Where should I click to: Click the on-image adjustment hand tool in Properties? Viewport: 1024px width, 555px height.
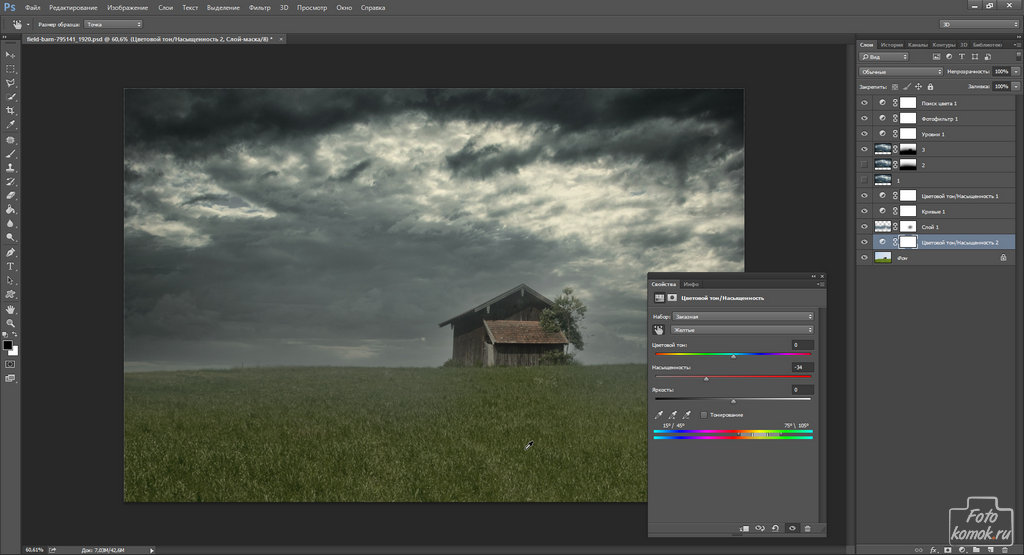coord(658,330)
